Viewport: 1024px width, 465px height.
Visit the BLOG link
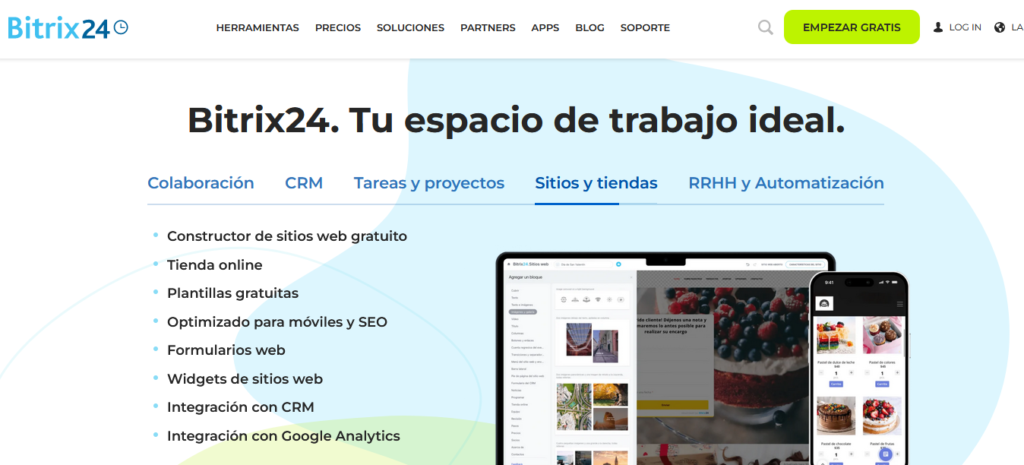point(590,27)
